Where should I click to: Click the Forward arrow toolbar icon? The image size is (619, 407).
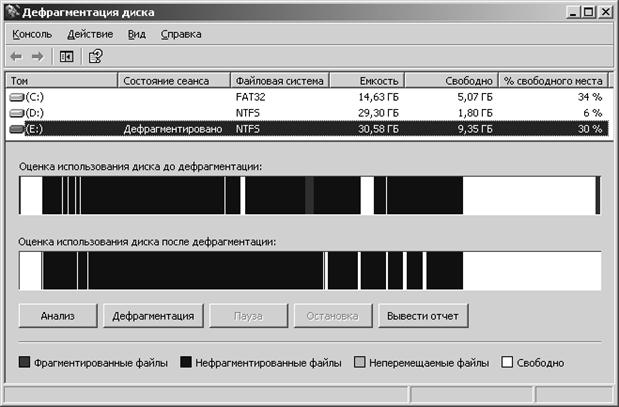tap(38, 57)
